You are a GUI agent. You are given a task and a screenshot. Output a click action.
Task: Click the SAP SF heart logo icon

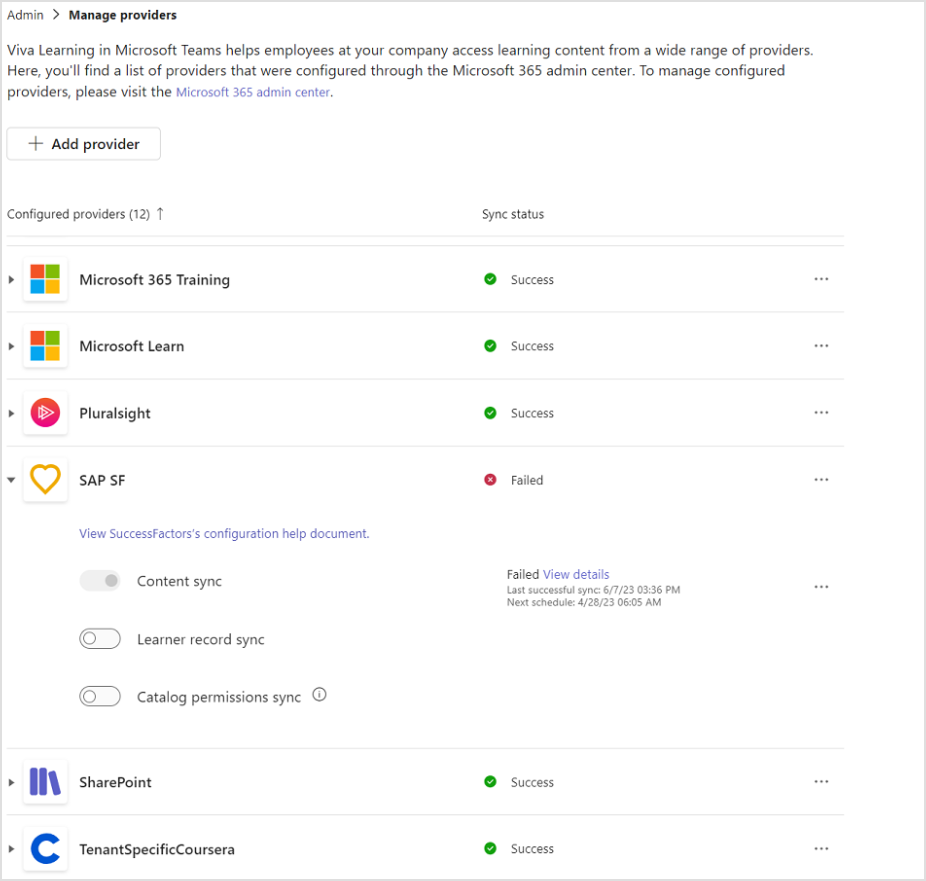point(45,479)
